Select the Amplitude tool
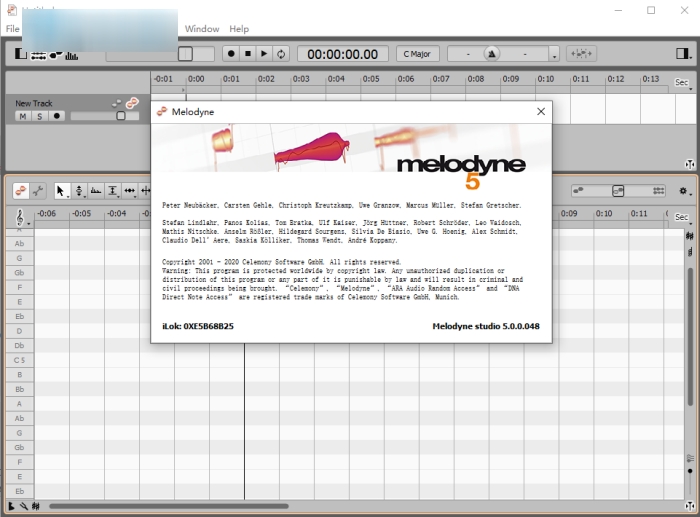Viewport: 700px width, 517px height. pyautogui.click(x=112, y=191)
